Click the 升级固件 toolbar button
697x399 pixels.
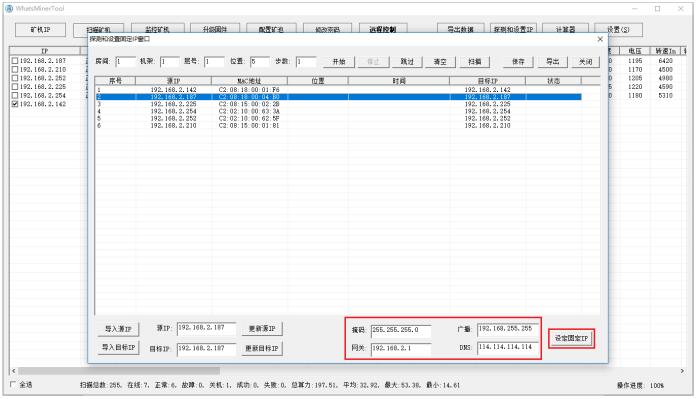(x=215, y=28)
